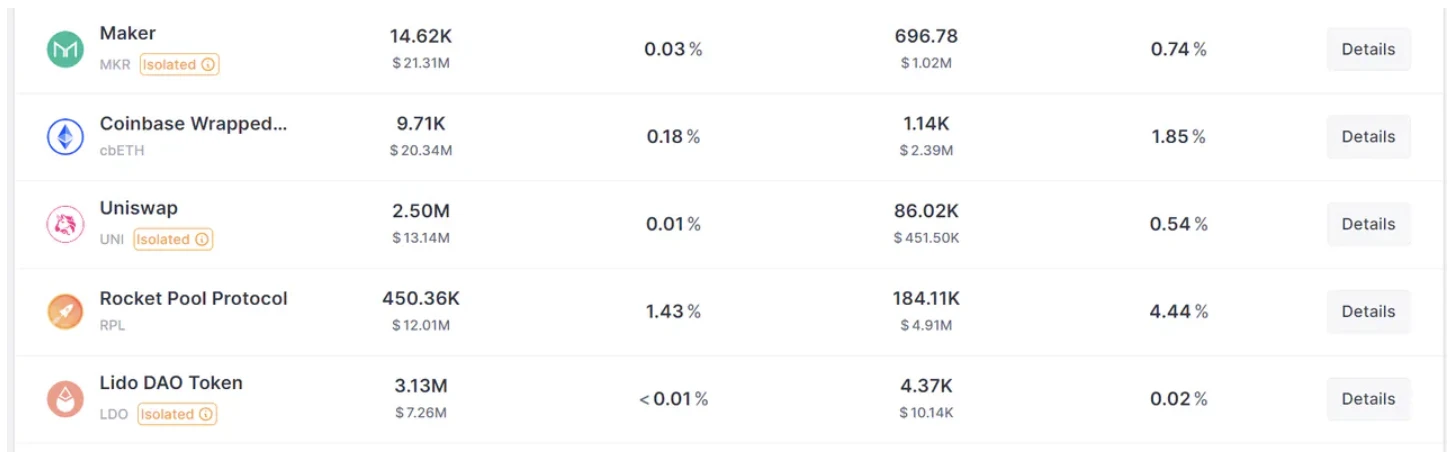Click the Uniswap asset name
The height and width of the screenshot is (458, 1448).
(x=138, y=209)
